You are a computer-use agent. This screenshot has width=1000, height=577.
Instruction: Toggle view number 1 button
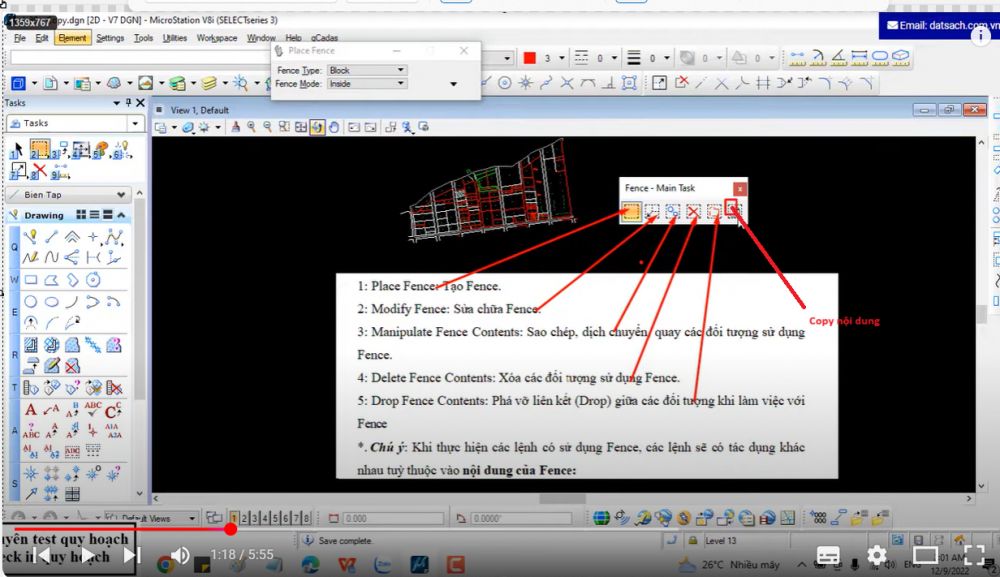[x=234, y=518]
